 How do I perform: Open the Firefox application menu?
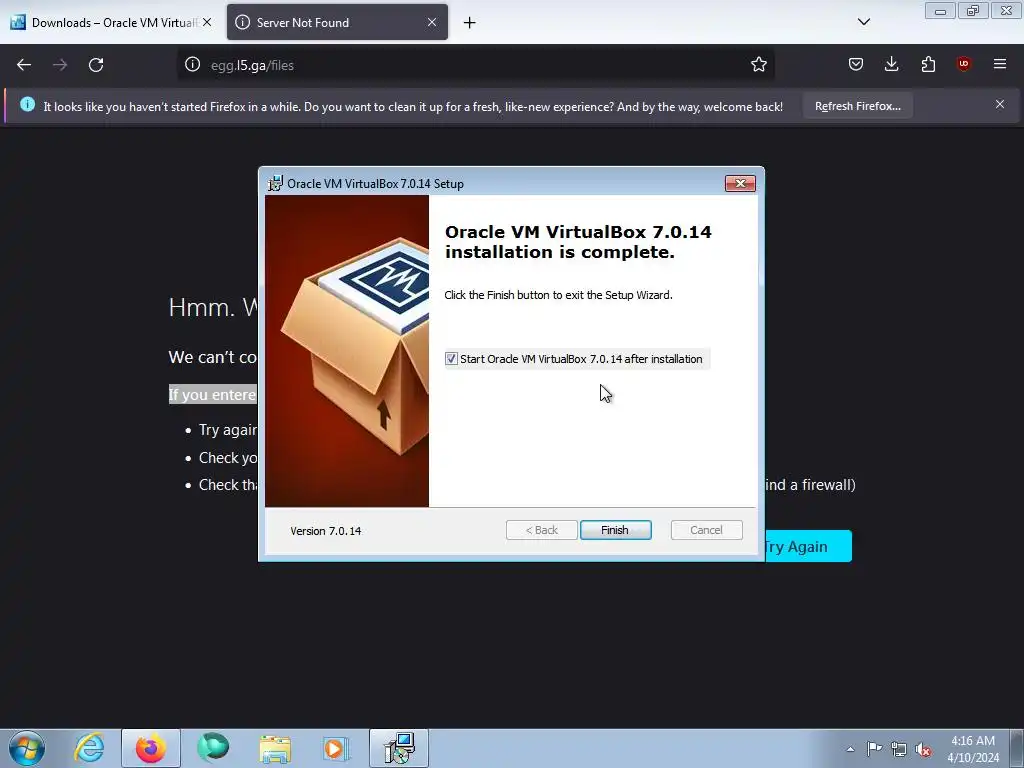[1000, 64]
